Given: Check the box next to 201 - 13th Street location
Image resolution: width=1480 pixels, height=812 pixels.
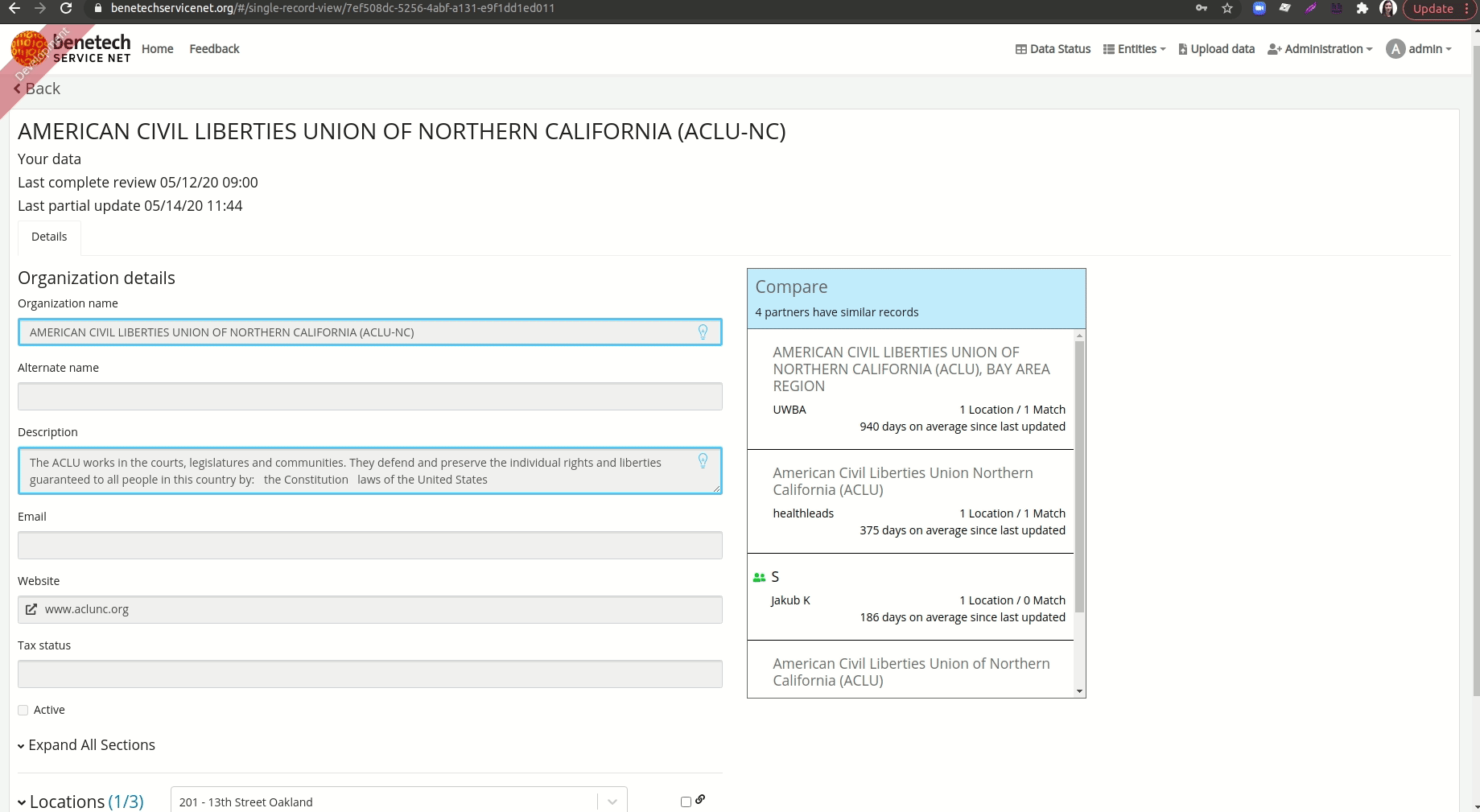Looking at the screenshot, I should pos(686,802).
